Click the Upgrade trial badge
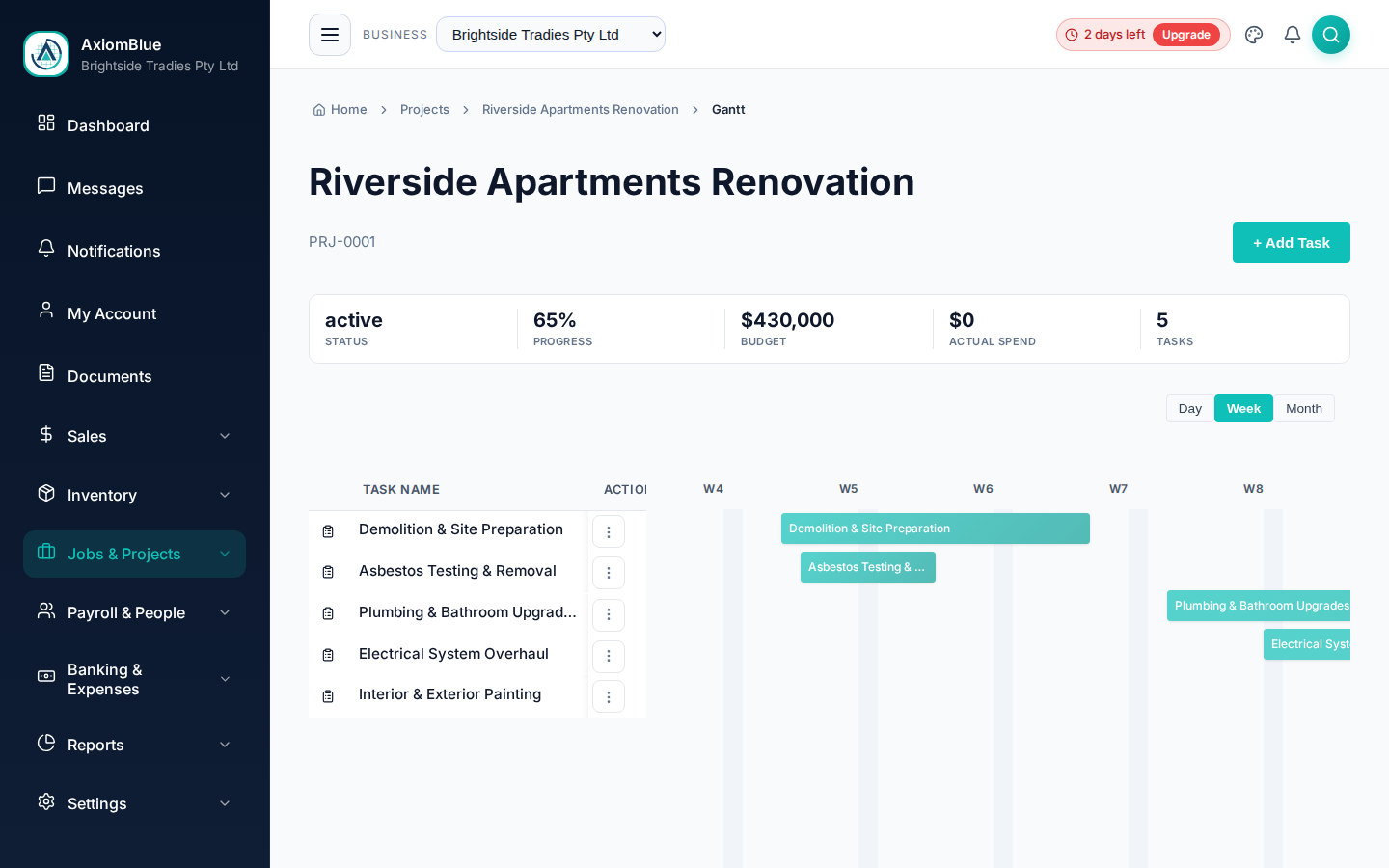This screenshot has height=868, width=1389. [1185, 35]
